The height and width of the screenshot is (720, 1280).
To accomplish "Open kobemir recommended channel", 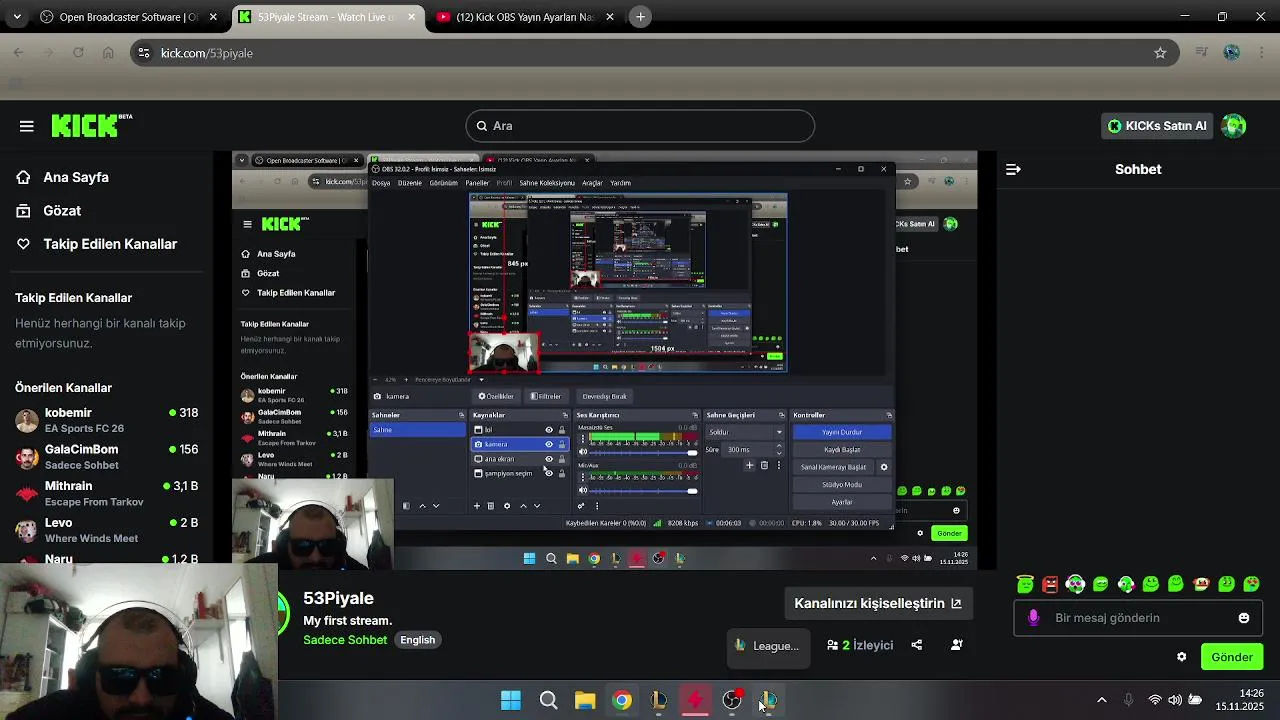I will coord(106,420).
